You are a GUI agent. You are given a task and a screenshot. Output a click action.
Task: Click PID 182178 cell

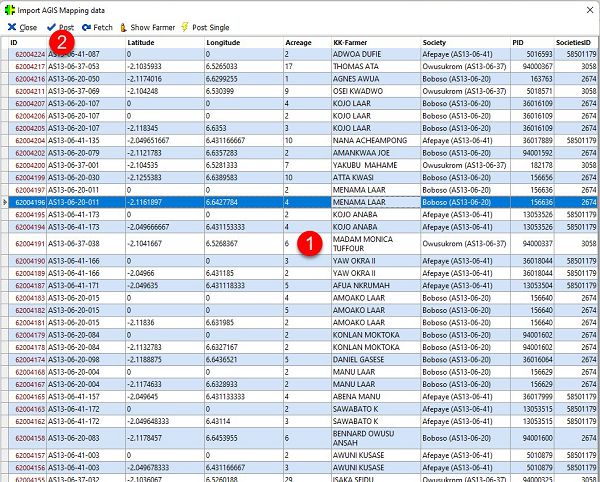pyautogui.click(x=532, y=165)
